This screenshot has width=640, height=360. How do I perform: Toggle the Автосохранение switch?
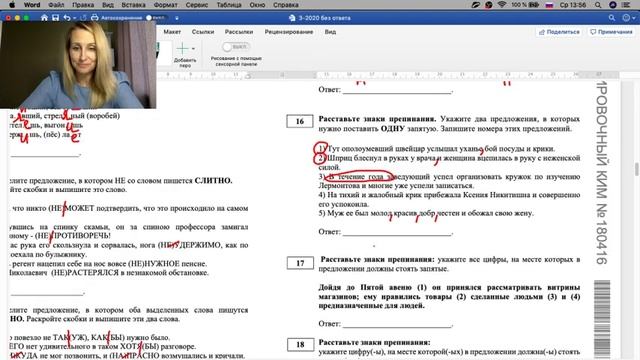coord(156,18)
